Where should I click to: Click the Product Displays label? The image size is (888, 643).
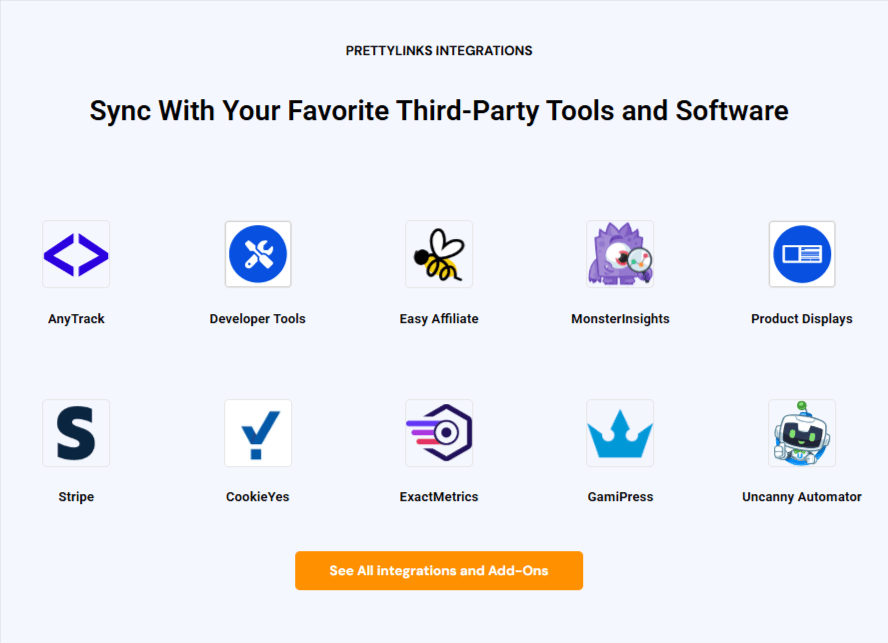point(802,319)
